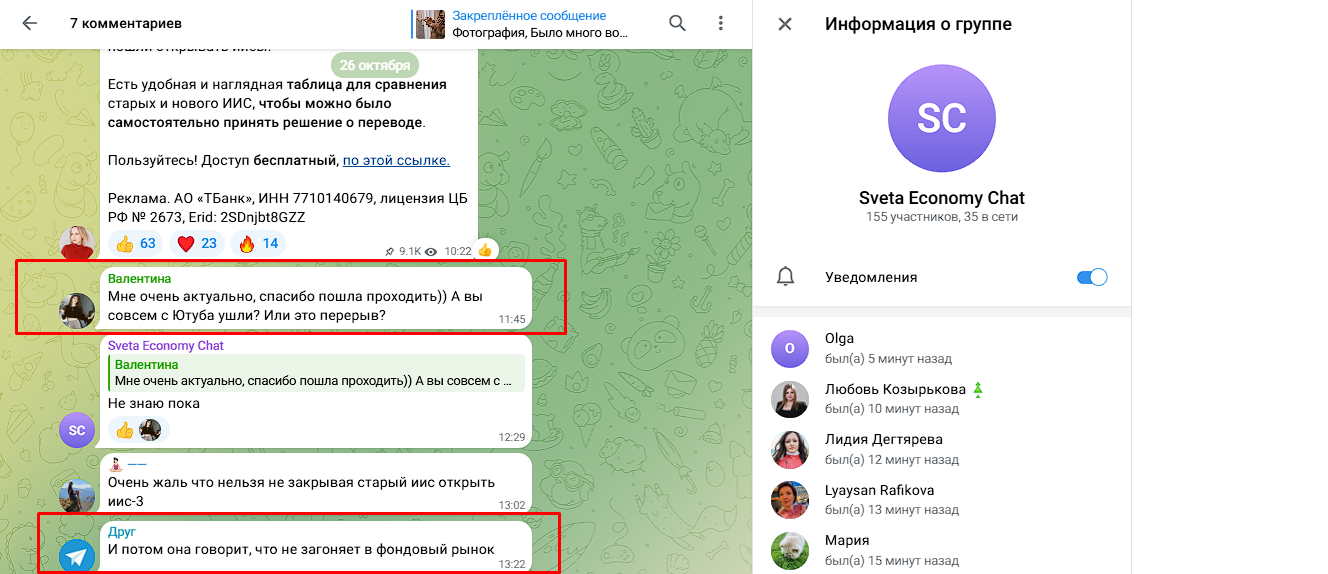Click the fire reaction showing 14
This screenshot has height=574, width=1328.
(258, 243)
